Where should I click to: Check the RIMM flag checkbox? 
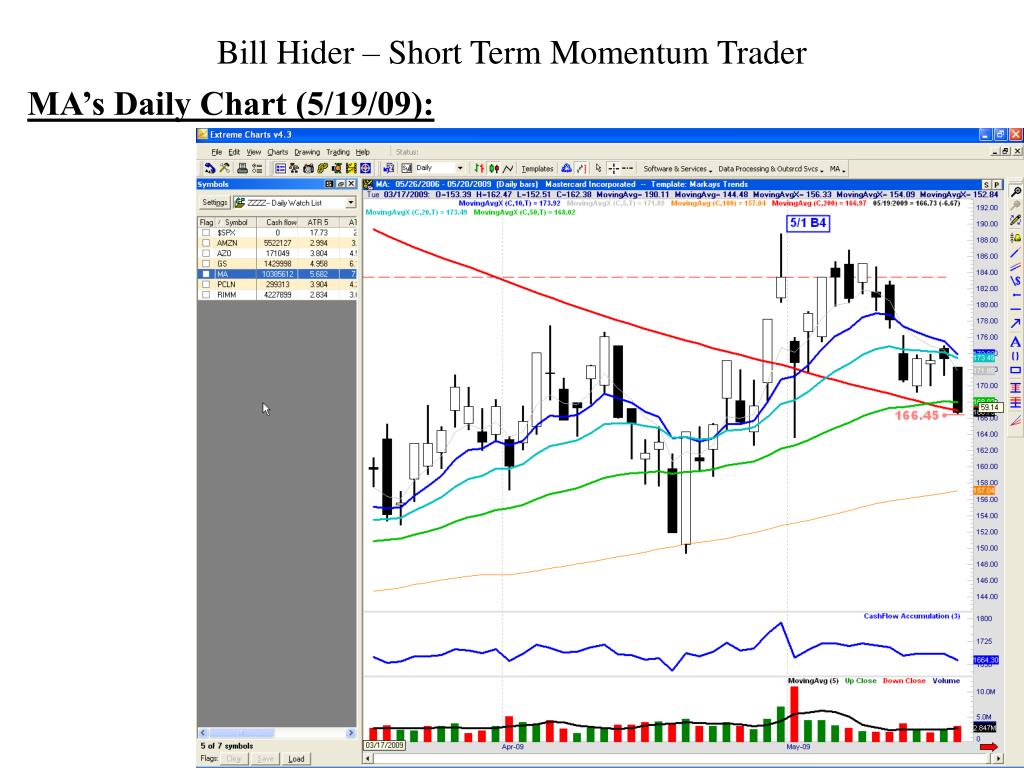[x=206, y=295]
